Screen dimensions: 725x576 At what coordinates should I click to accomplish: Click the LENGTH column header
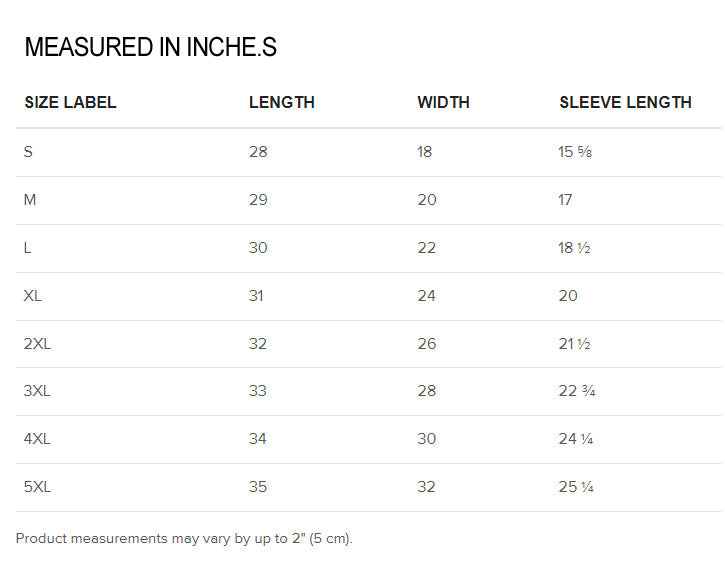click(x=282, y=102)
